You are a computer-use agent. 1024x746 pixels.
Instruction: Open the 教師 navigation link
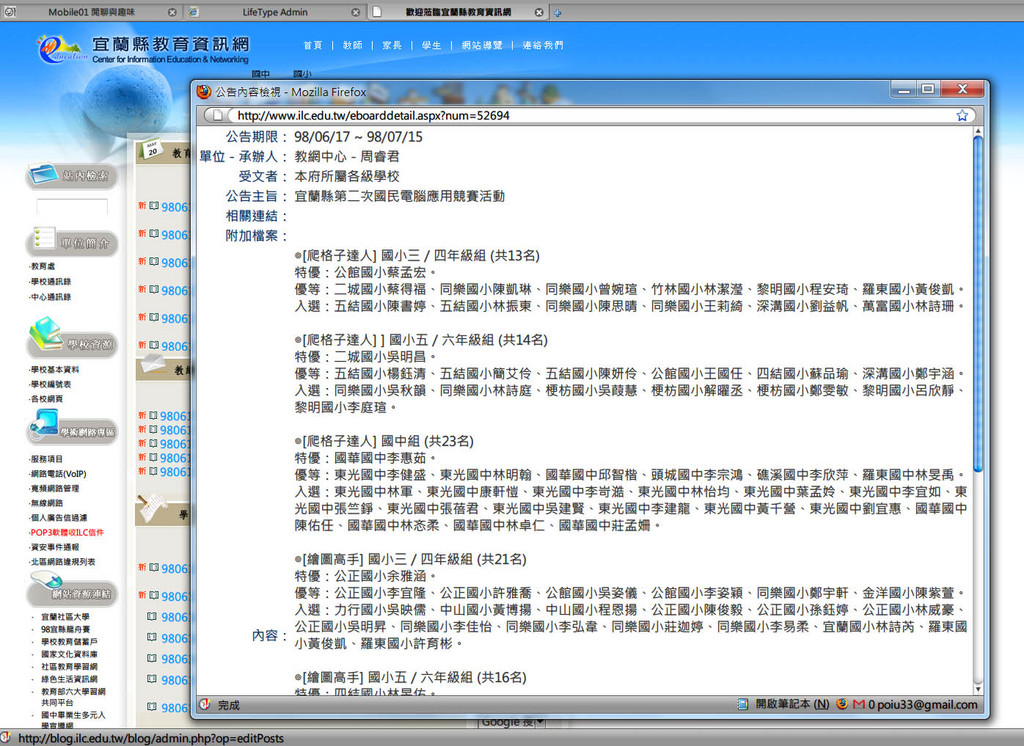pyautogui.click(x=352, y=45)
